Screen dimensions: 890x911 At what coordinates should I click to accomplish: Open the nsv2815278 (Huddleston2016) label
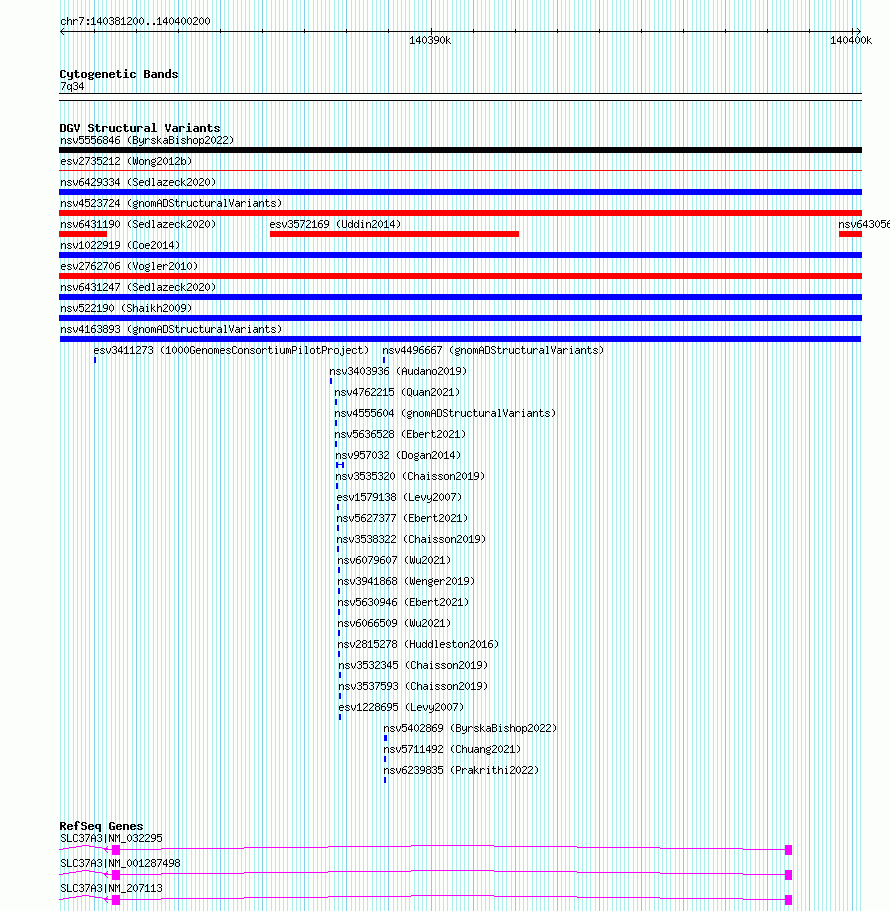418,644
